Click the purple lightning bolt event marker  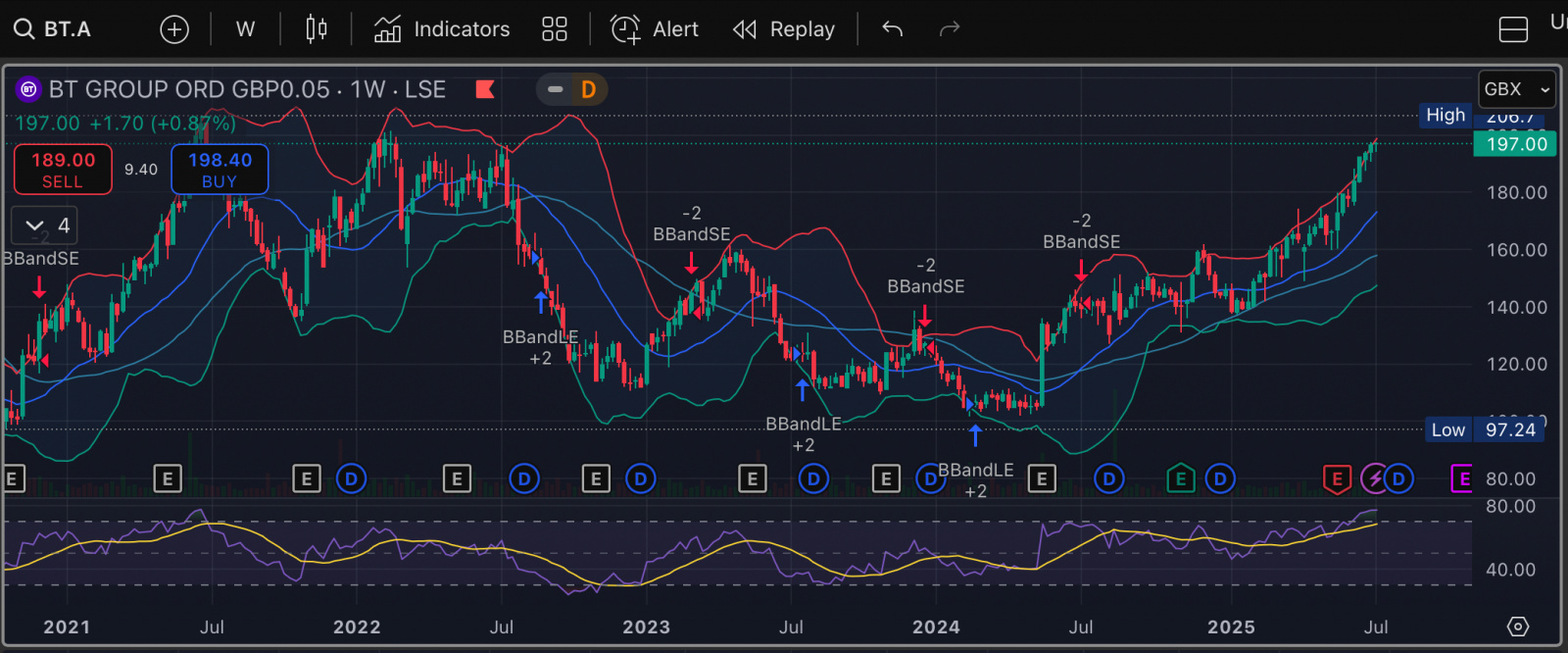[x=1375, y=478]
